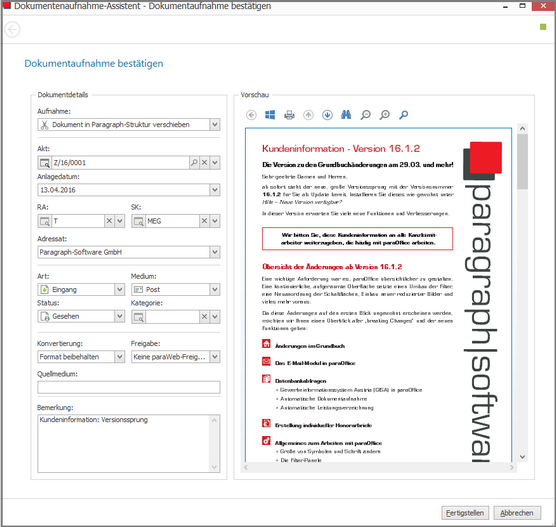Go to previous page in preview
The height and width of the screenshot is (527, 556).
(308, 115)
